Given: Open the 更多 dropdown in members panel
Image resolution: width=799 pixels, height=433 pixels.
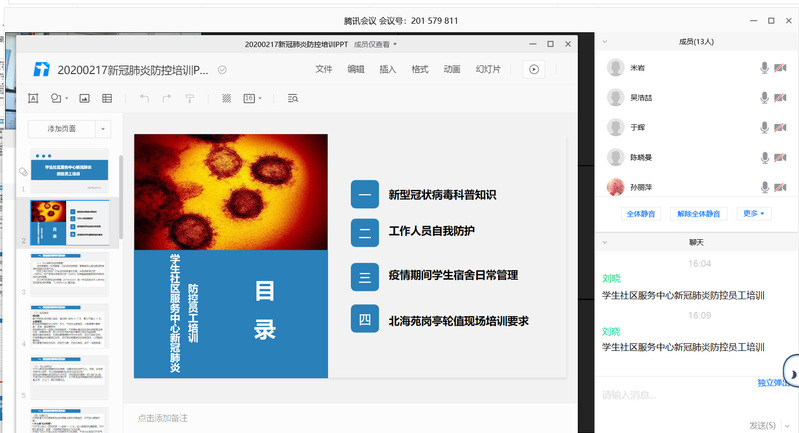Looking at the screenshot, I should coord(753,214).
